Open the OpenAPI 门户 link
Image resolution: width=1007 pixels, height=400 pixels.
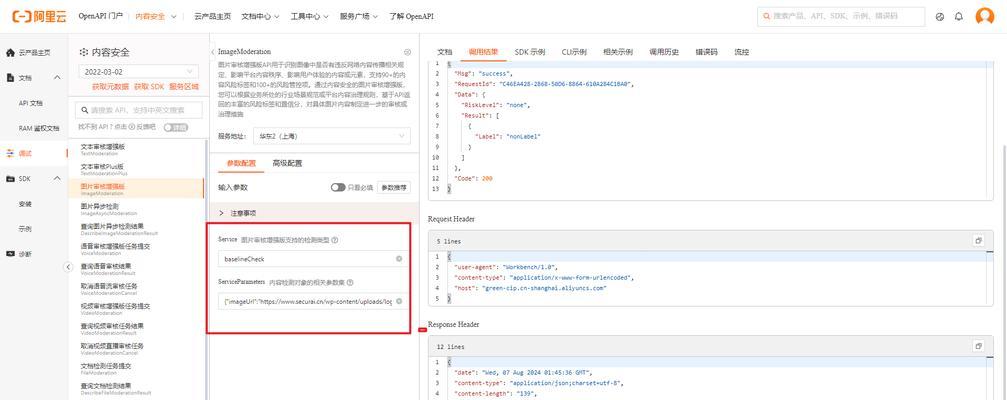coord(101,16)
